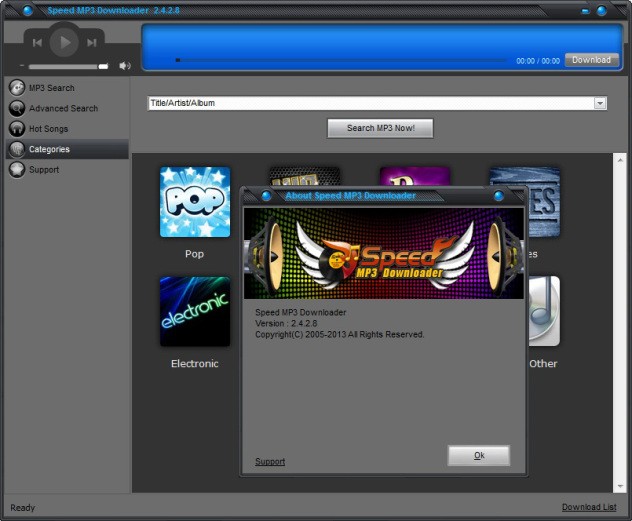Mute audio with the speaker icon
The width and height of the screenshot is (632, 521).
pyautogui.click(x=125, y=66)
